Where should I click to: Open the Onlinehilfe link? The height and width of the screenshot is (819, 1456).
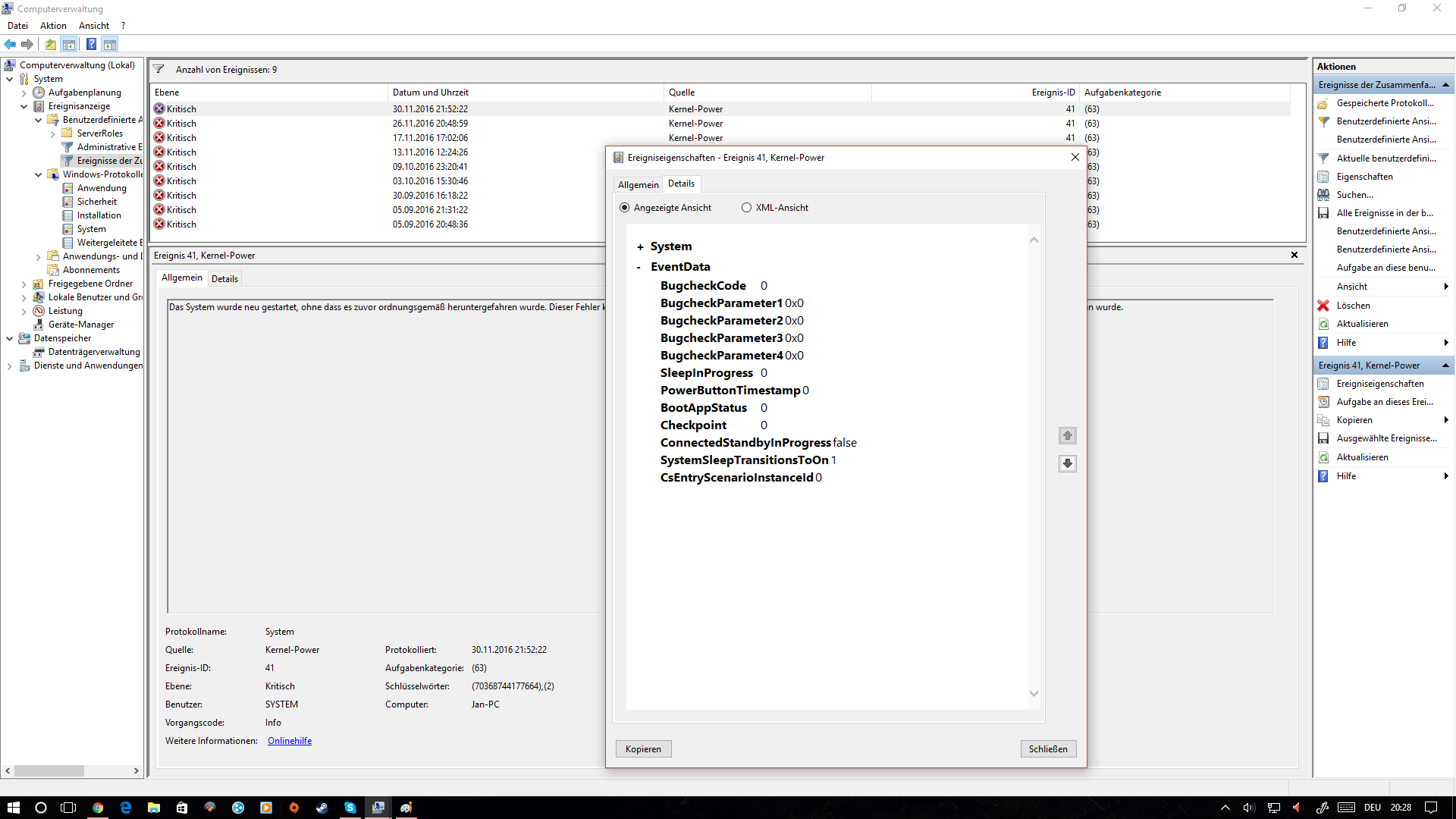289,741
